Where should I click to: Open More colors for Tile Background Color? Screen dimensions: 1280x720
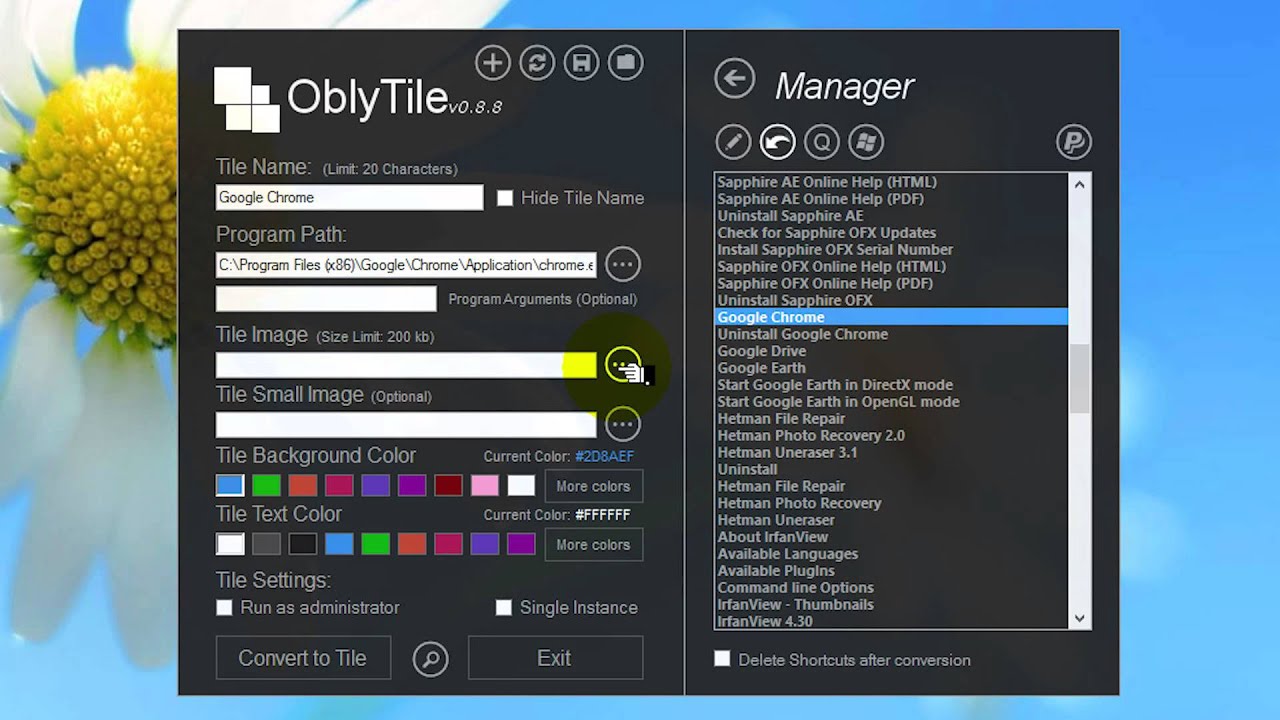pyautogui.click(x=593, y=486)
